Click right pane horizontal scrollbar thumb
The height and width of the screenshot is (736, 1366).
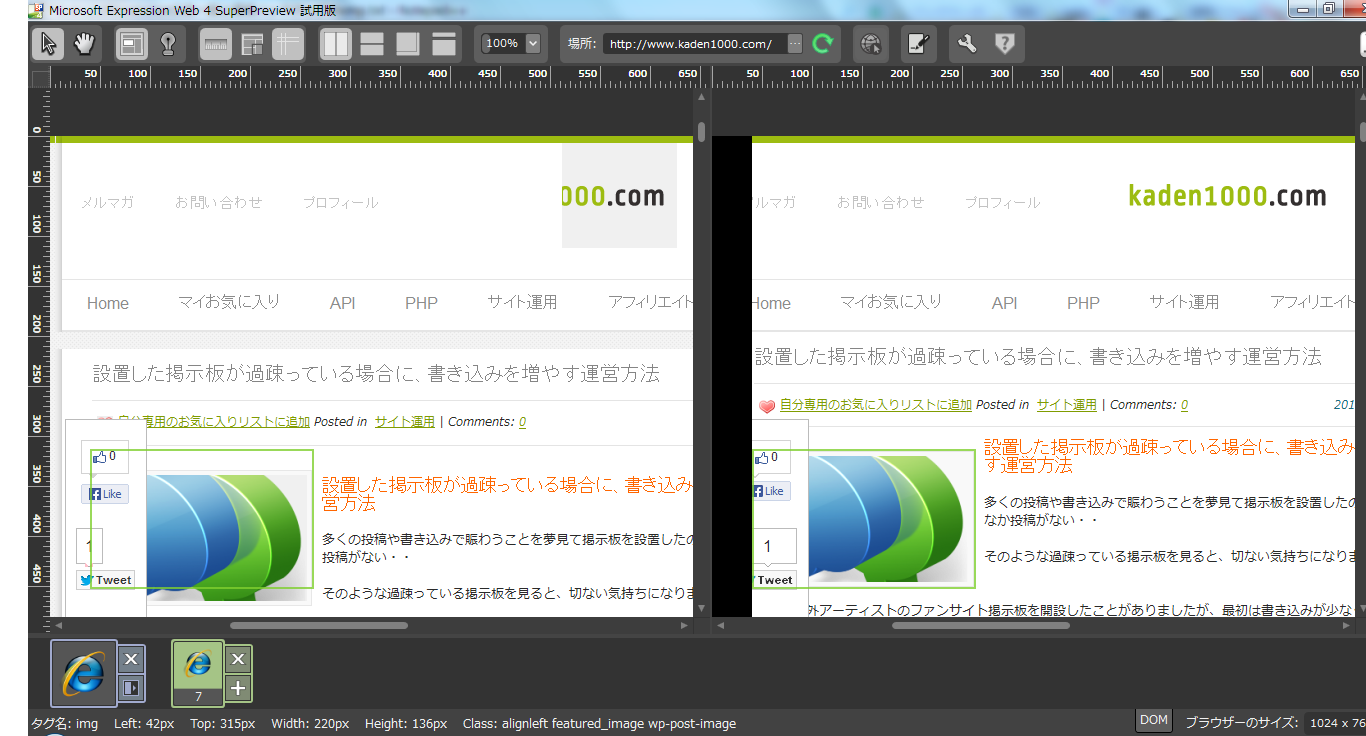(982, 626)
